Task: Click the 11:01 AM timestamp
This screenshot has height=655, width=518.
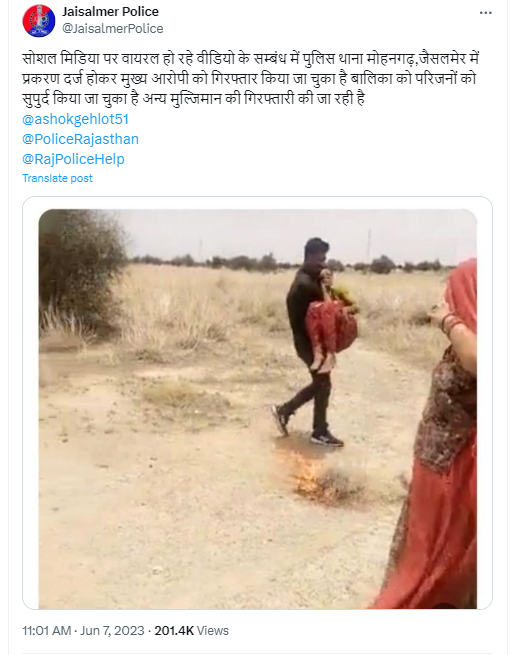Action: click(46, 630)
